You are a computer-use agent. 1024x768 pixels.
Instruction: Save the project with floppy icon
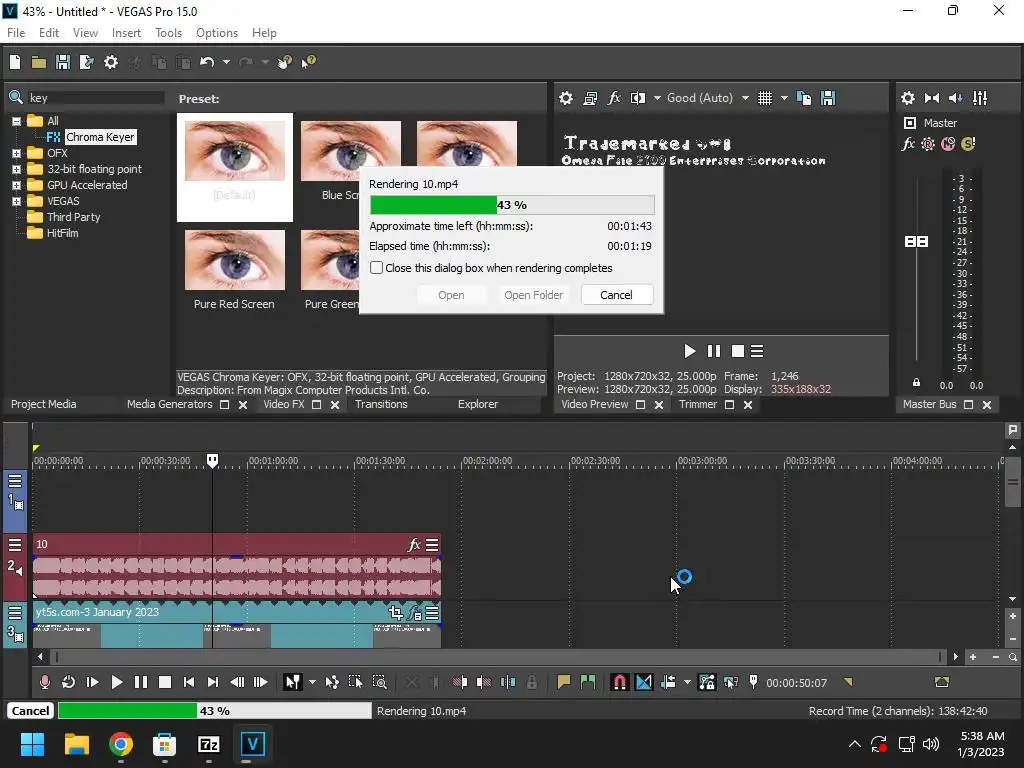[x=63, y=62]
